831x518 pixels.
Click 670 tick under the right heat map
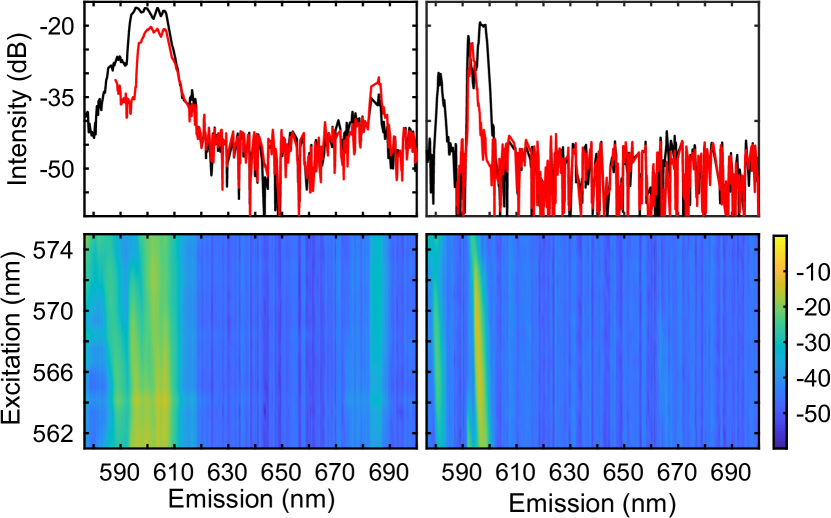(x=678, y=472)
